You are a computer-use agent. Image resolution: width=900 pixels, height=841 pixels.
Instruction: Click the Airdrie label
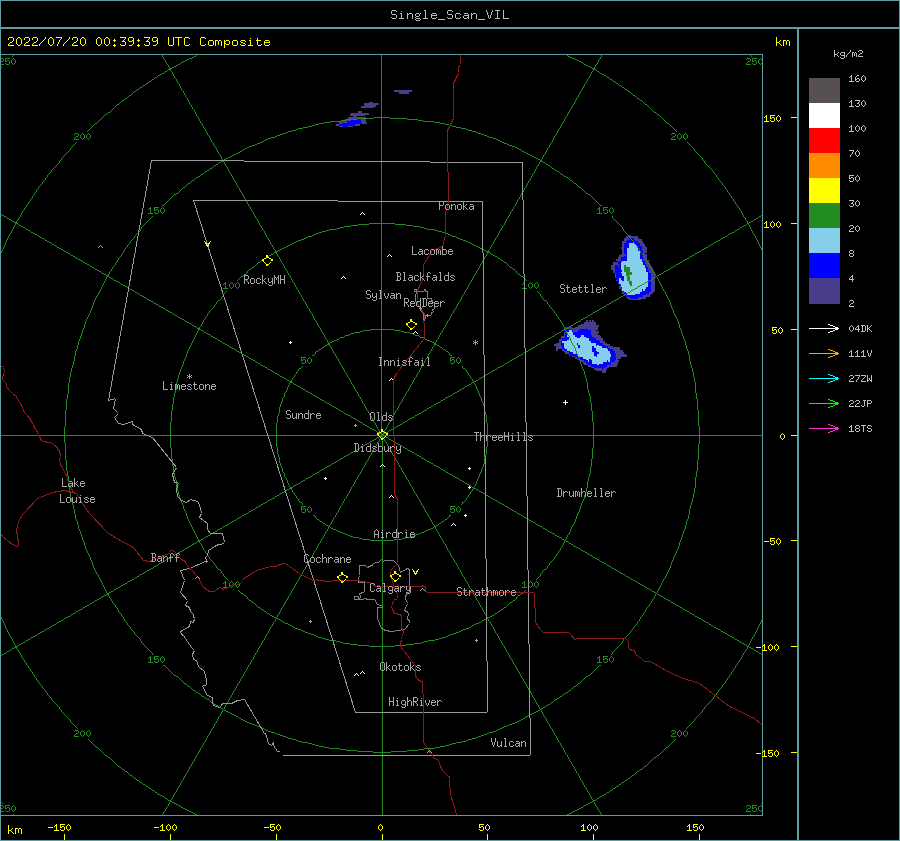394,534
